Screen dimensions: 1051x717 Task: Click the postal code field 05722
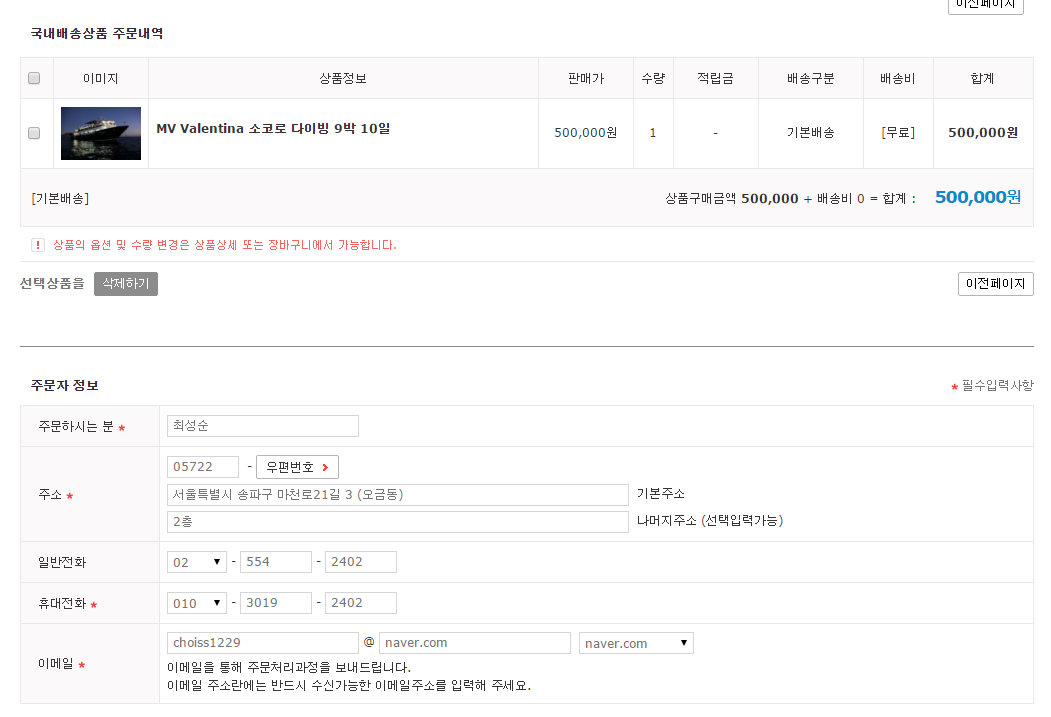point(203,467)
